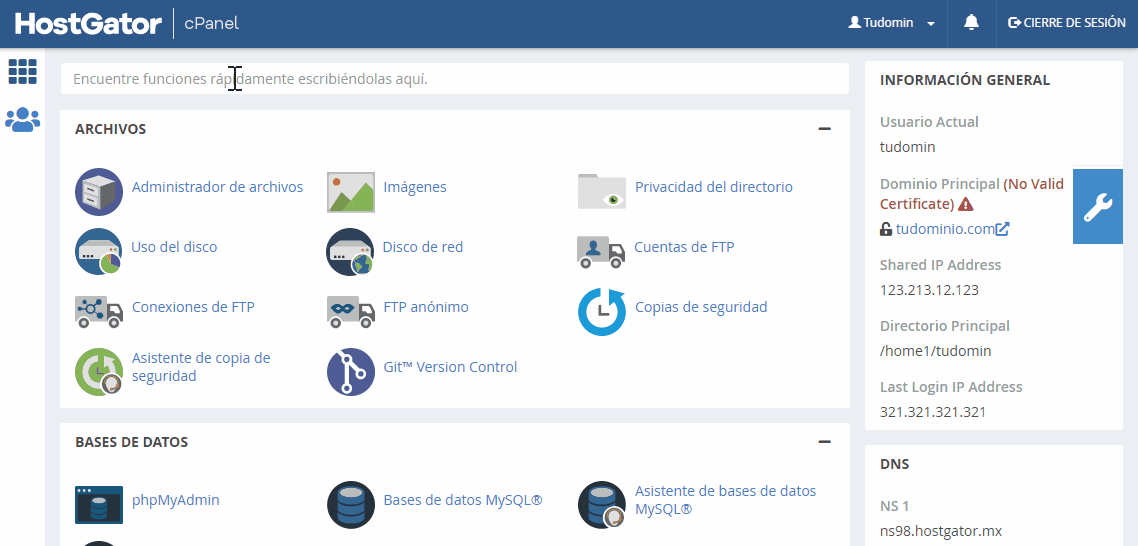Viewport: 1138px width, 546px height.
Task: Click the Administrador de archivos cabinet icon
Action: point(99,192)
